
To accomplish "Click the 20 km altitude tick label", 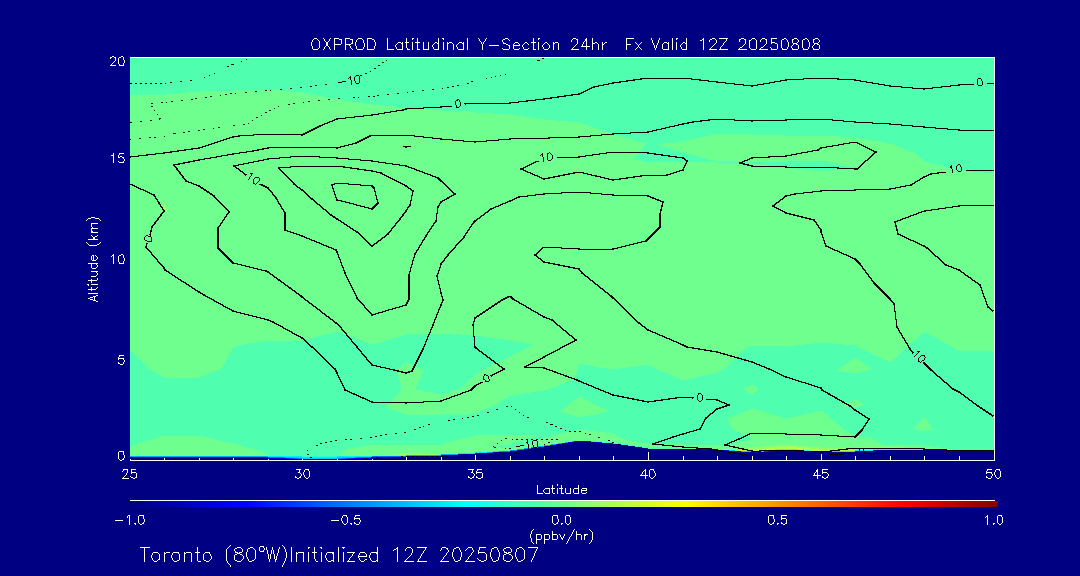I will 116,61.
